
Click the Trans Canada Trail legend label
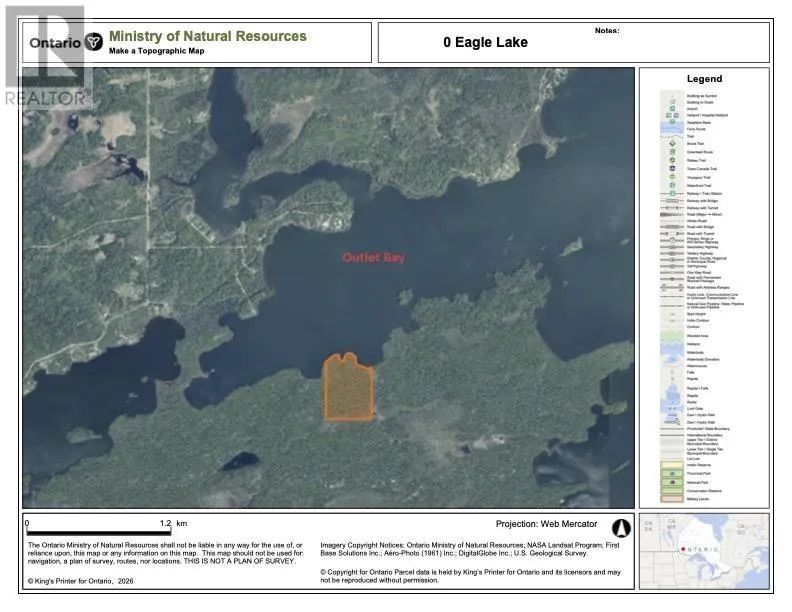[x=702, y=169]
